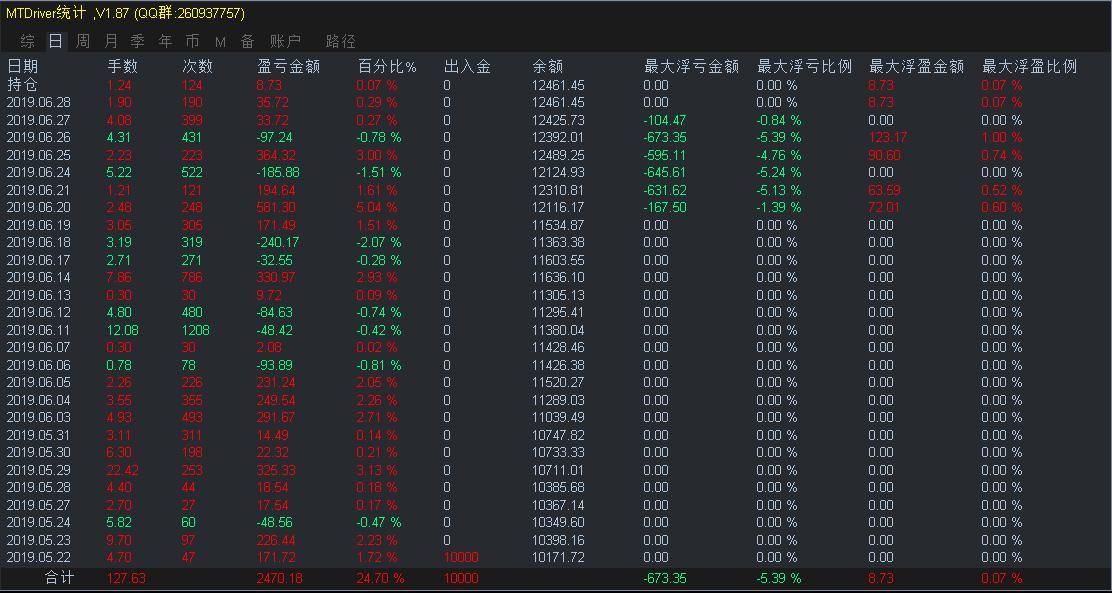Screen dimensions: 1112x593
Task: Click the 合计 total row label
Action: point(59,578)
